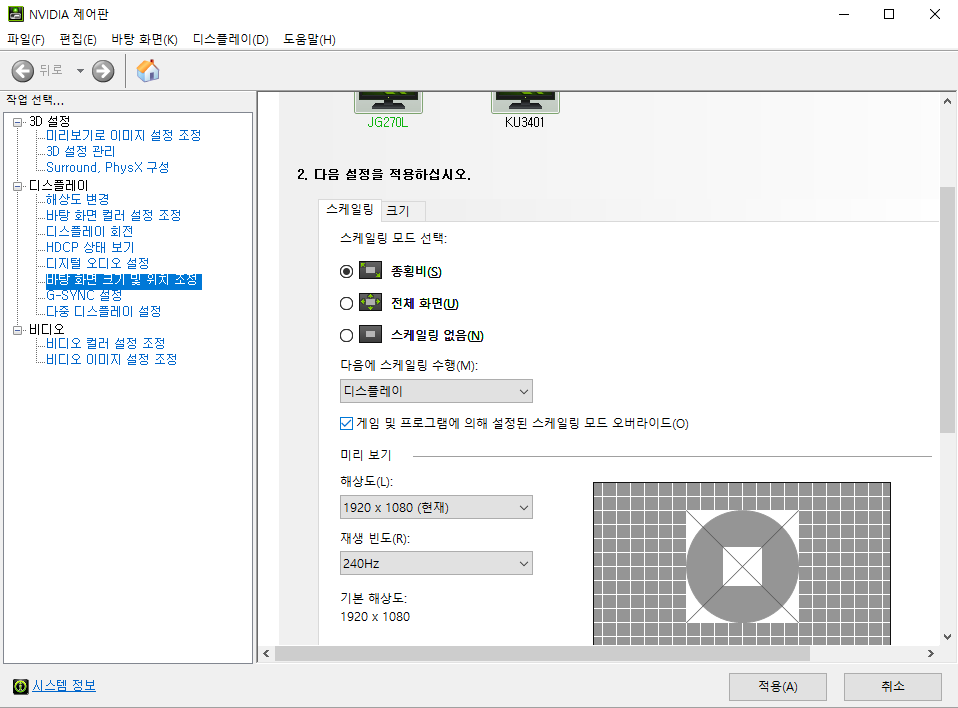Image resolution: width=958 pixels, height=708 pixels.
Task: Switch to the 스케일링 tab
Action: (x=350, y=210)
